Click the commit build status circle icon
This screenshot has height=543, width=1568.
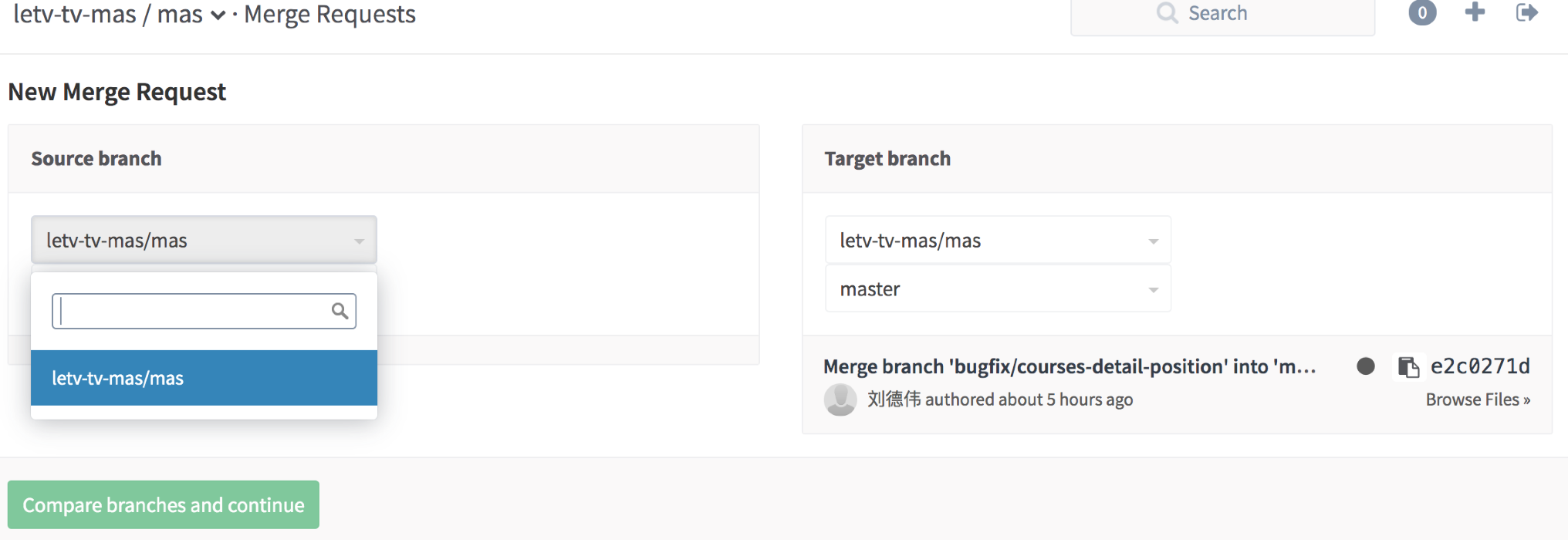tap(1366, 366)
